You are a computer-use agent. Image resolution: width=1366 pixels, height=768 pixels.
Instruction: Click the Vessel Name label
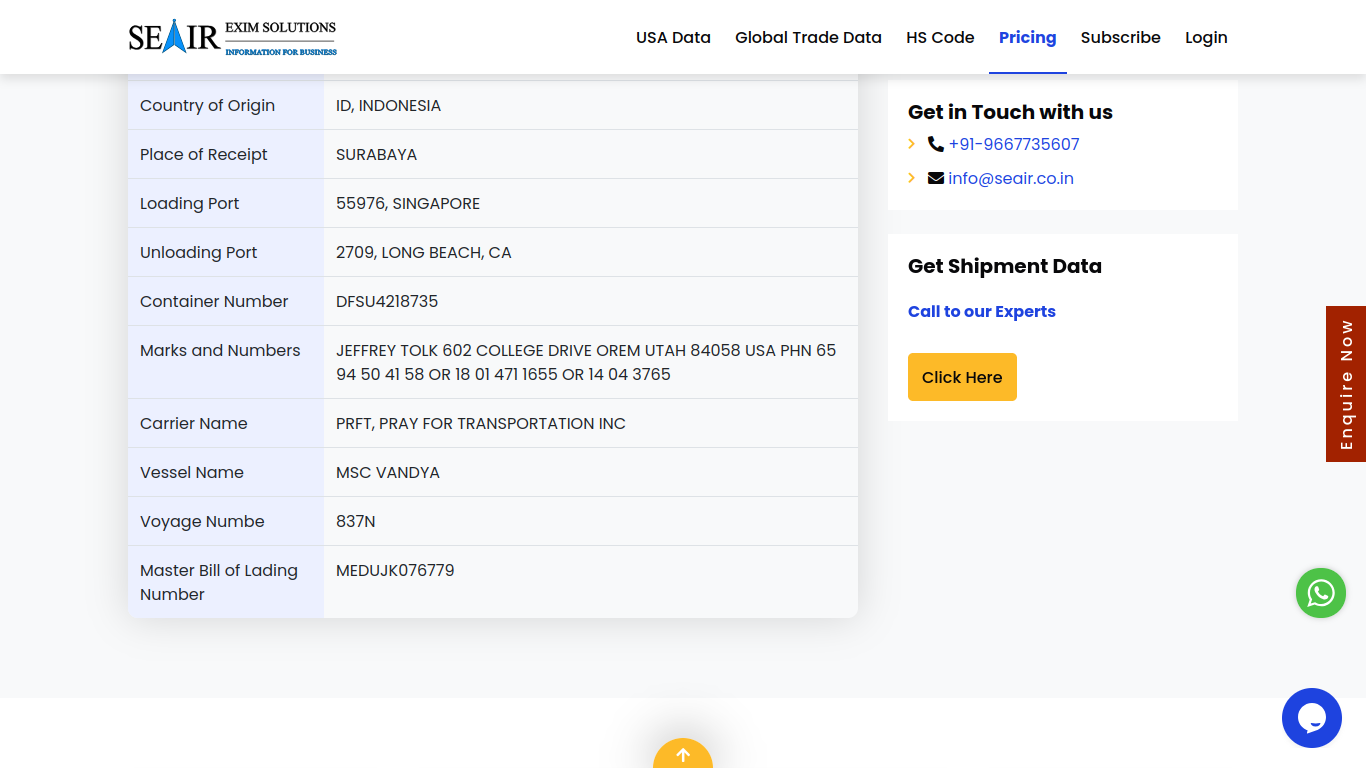click(192, 472)
